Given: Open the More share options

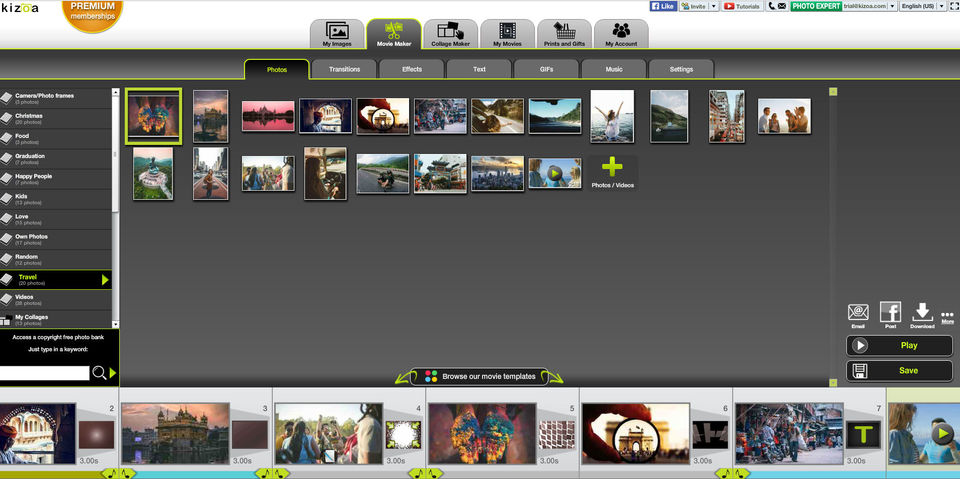Looking at the screenshot, I should [x=948, y=317].
